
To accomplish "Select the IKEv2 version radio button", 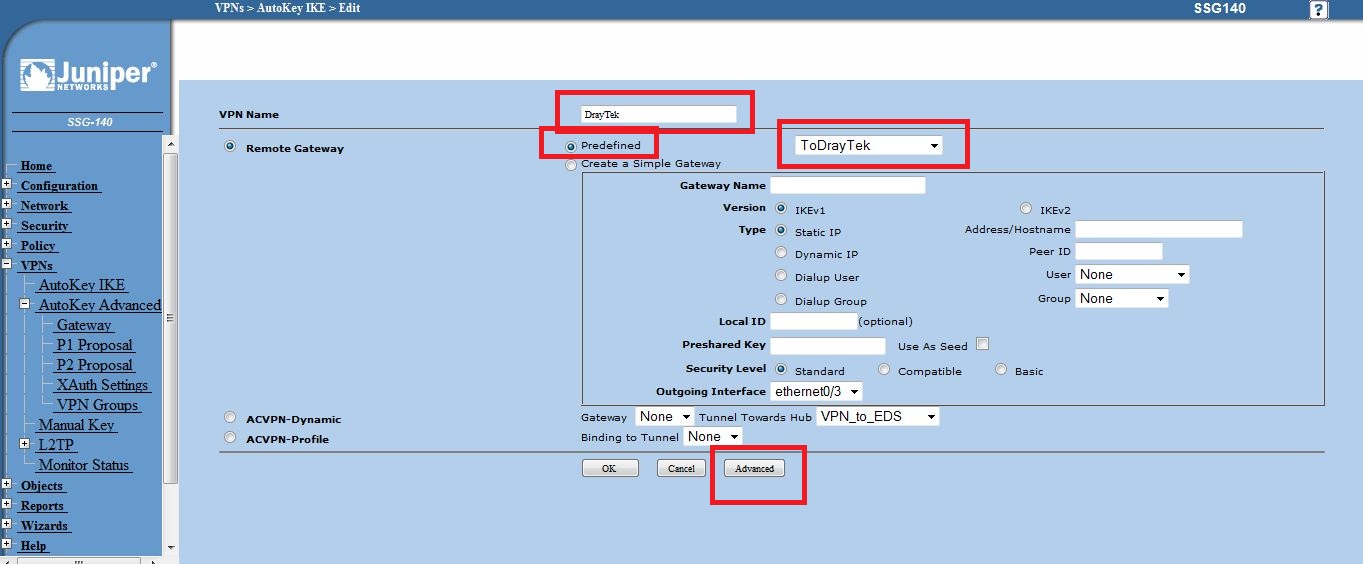I will [x=1026, y=208].
